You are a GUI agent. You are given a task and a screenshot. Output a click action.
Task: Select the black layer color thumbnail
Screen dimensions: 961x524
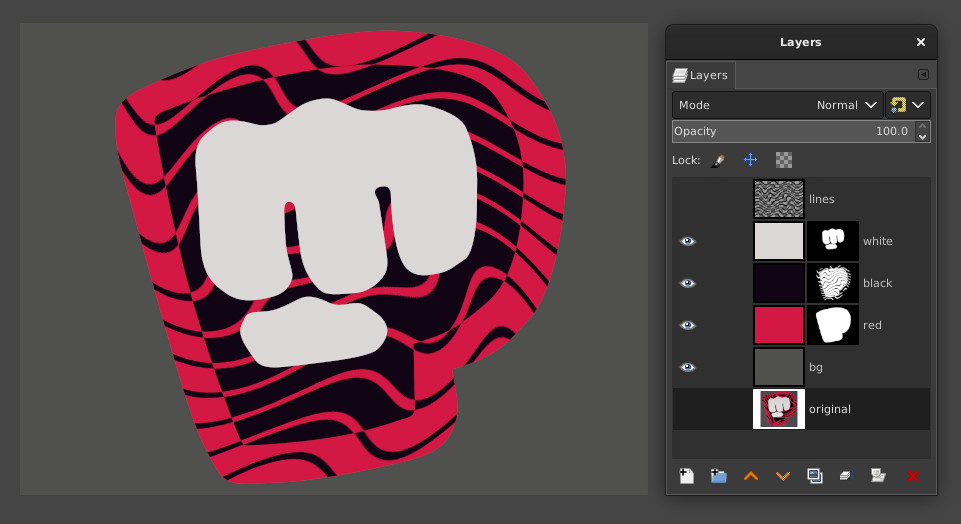coord(778,283)
